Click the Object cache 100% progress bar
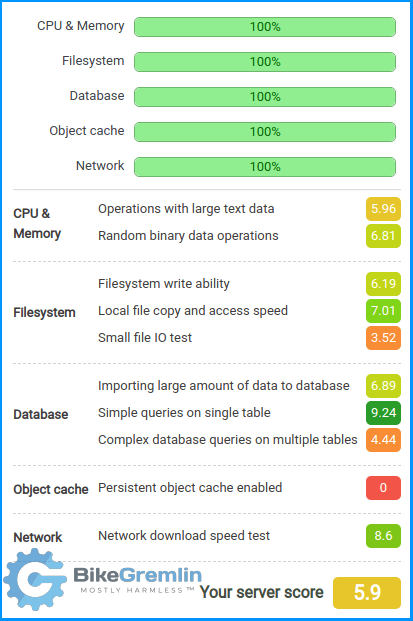 (x=265, y=131)
